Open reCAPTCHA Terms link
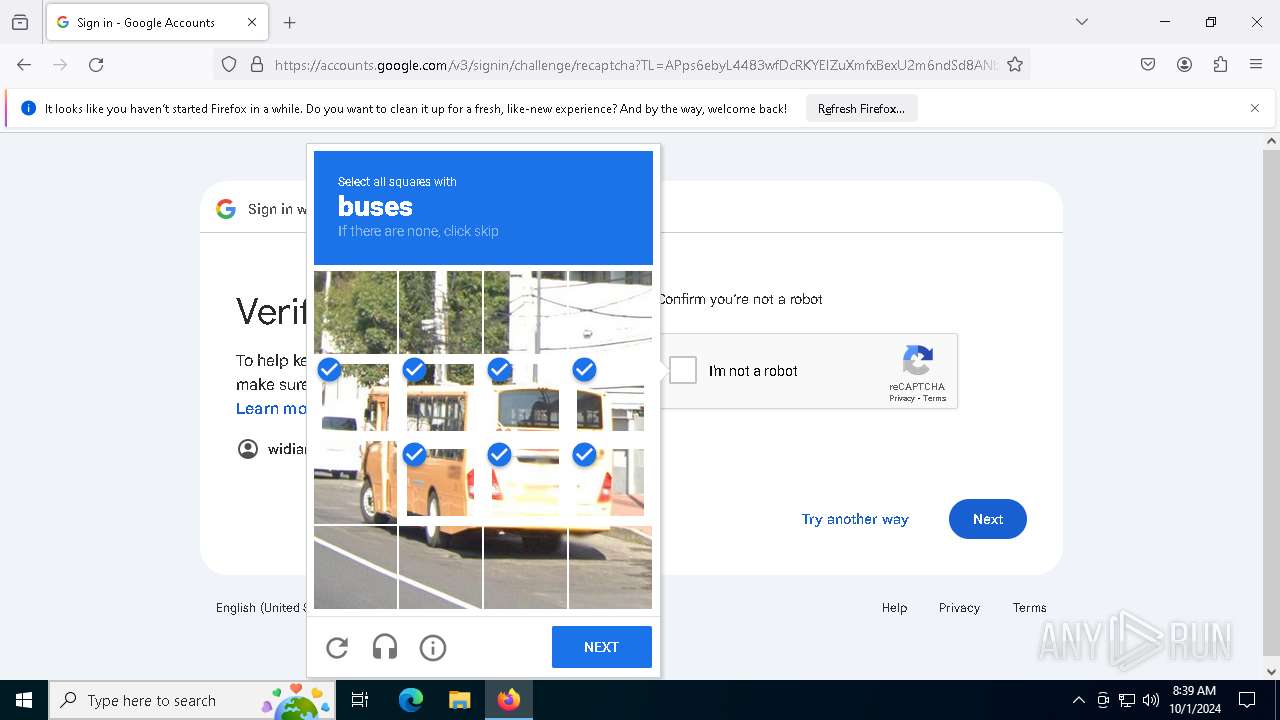 click(x=935, y=398)
